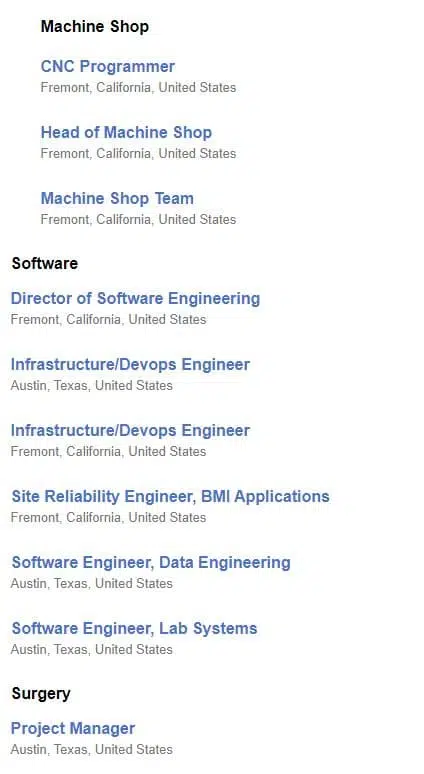Click Fremont location under Site Reliability Engineer
Viewport: 424px width, 774px height.
point(109,517)
